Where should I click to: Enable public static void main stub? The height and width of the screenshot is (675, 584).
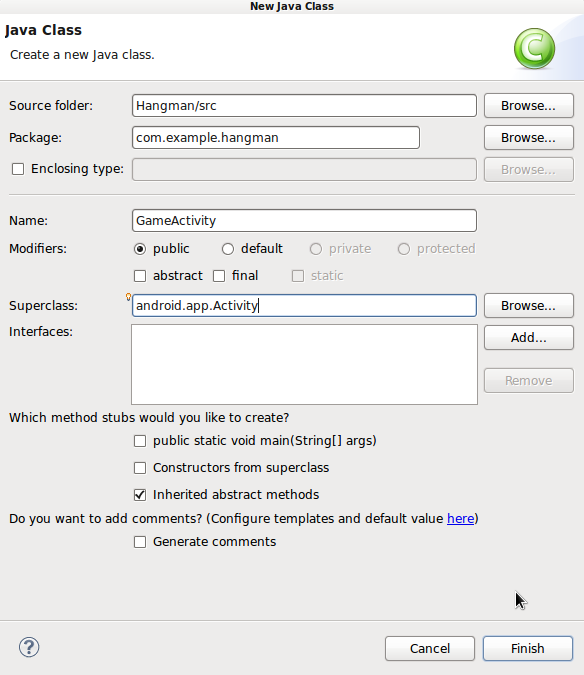pos(140,441)
